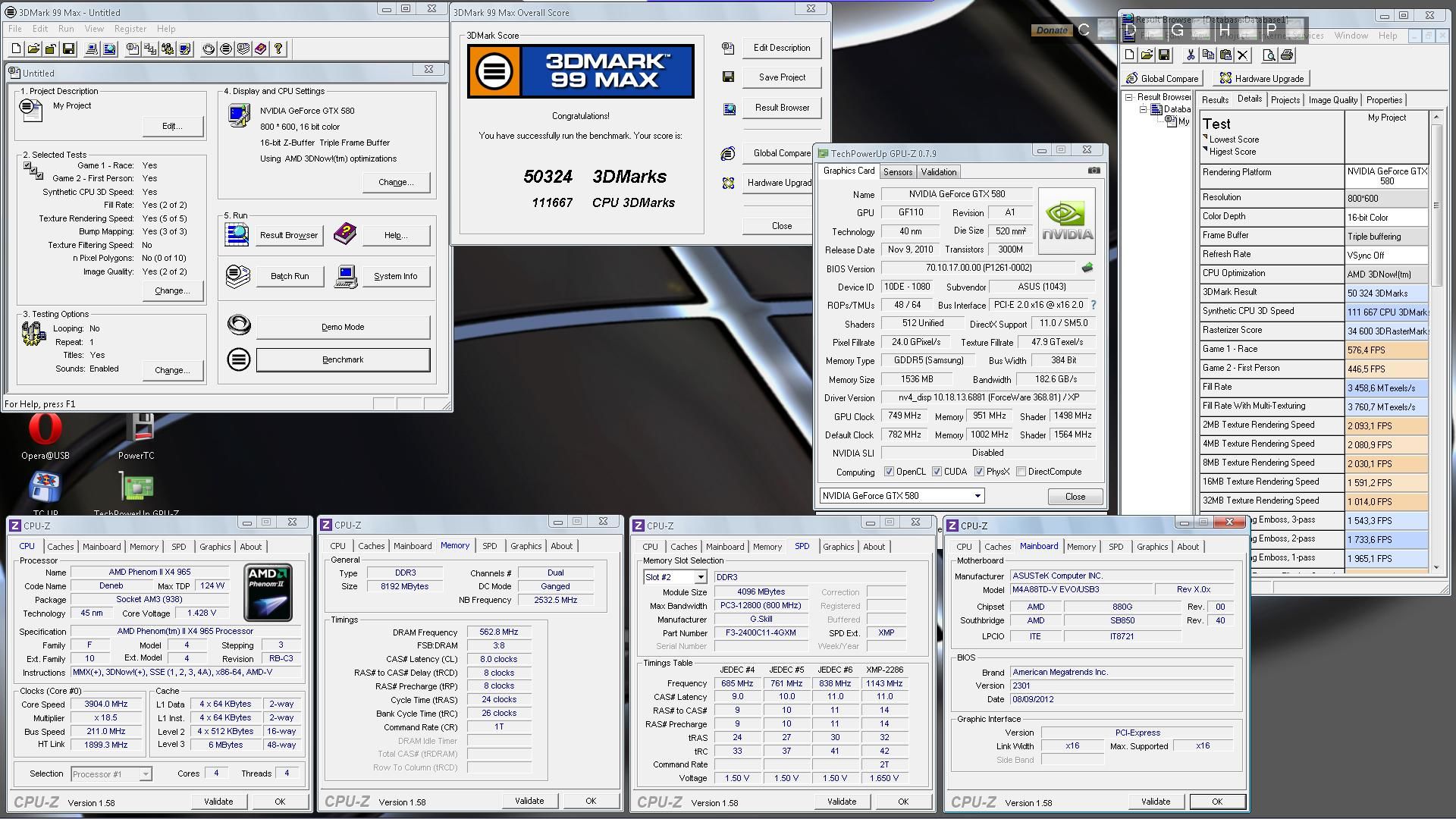
Task: Click Hardware Upgrade button in Result Browser
Action: click(x=1262, y=79)
